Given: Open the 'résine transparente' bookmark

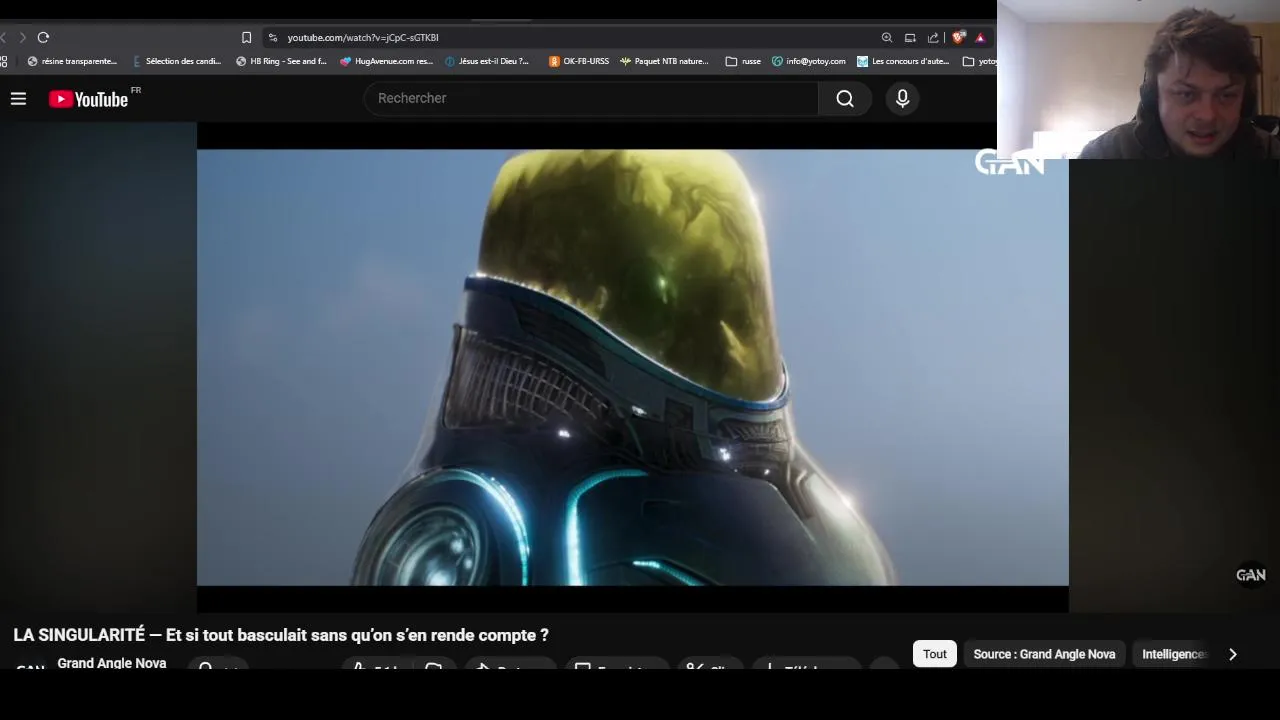Looking at the screenshot, I should point(72,61).
